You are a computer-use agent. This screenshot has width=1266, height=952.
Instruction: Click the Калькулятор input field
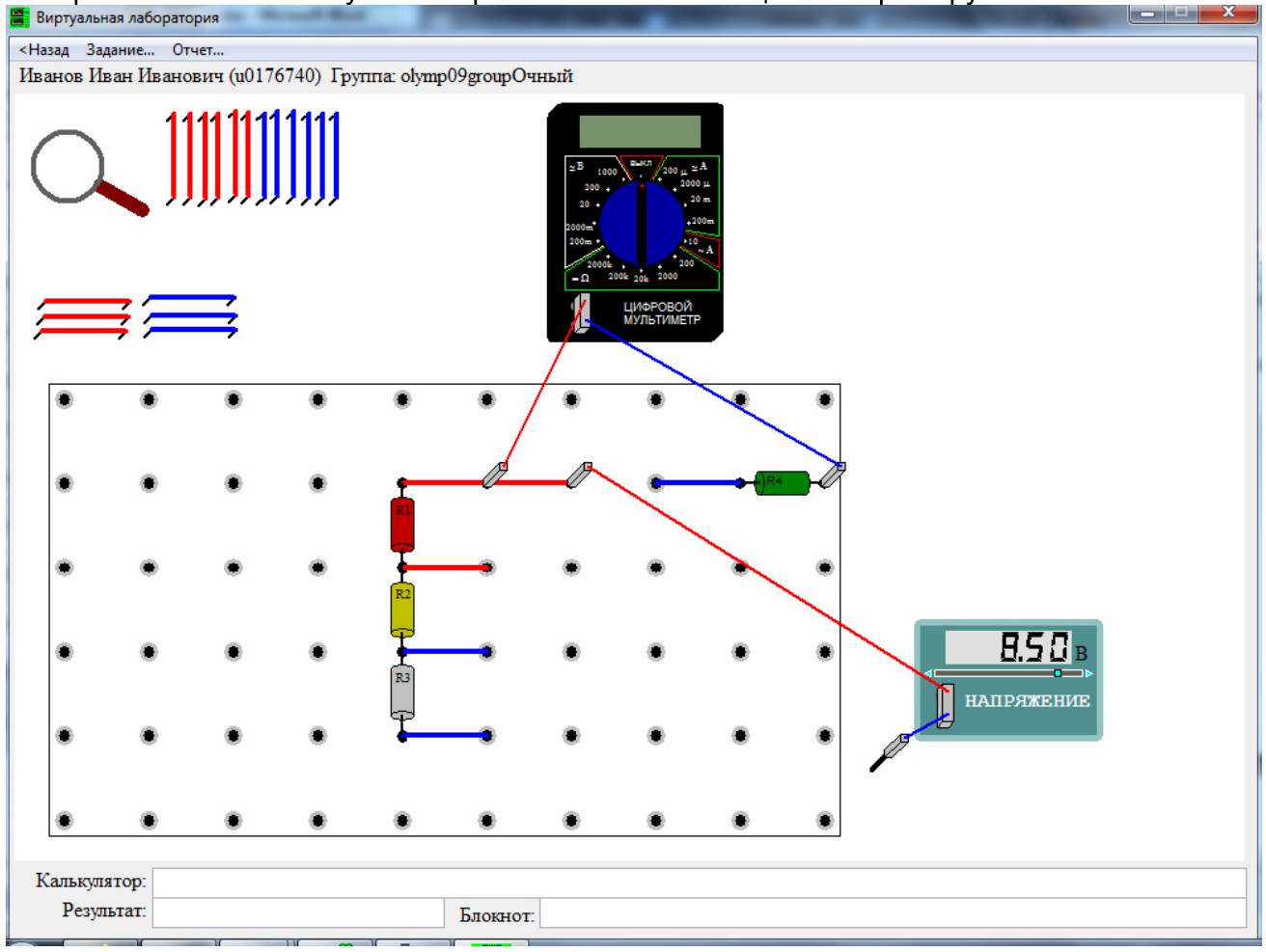[x=700, y=882]
